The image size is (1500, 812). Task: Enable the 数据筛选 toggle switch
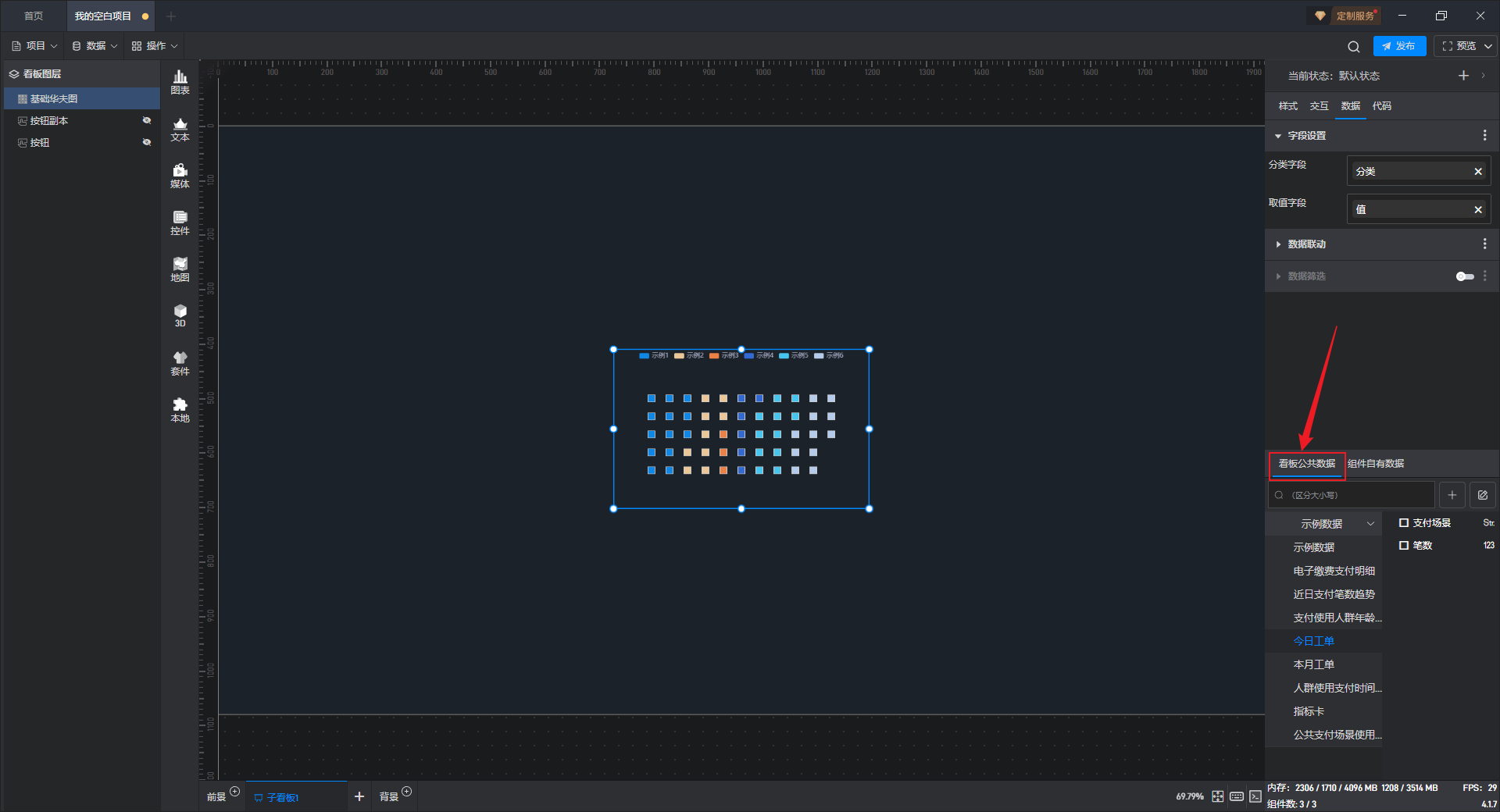point(1465,276)
